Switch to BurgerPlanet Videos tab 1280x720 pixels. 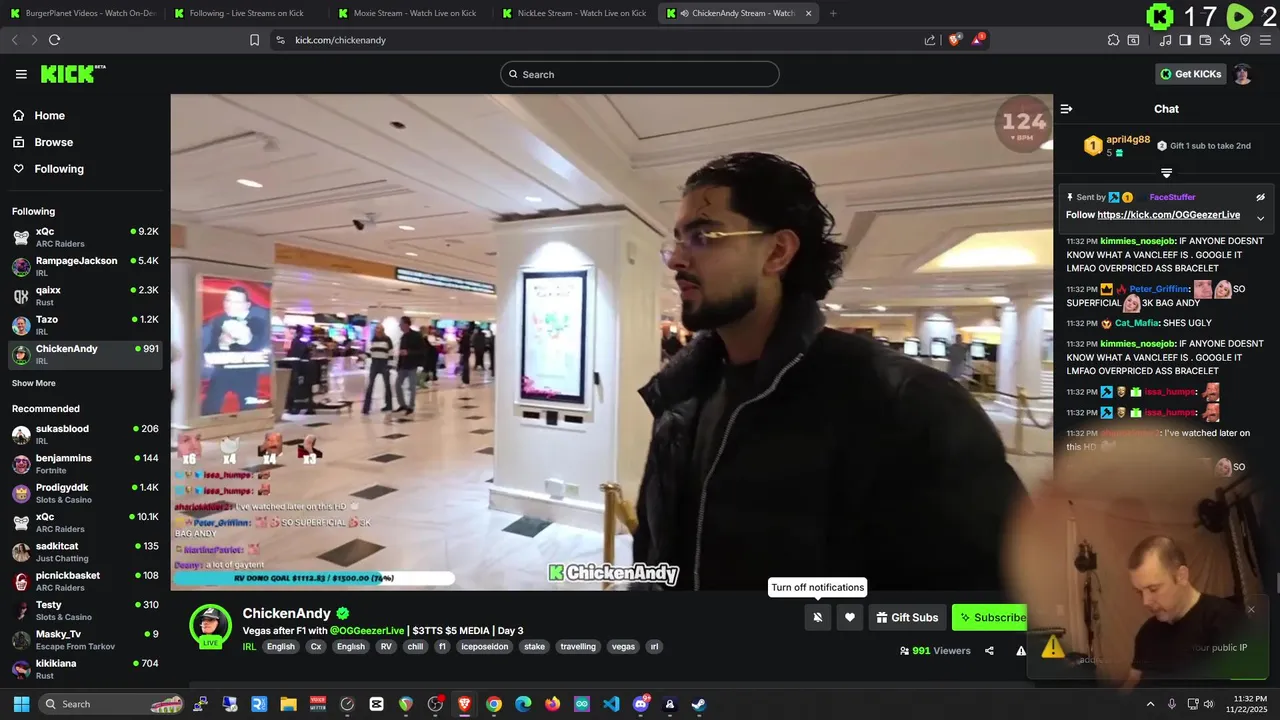[x=81, y=13]
